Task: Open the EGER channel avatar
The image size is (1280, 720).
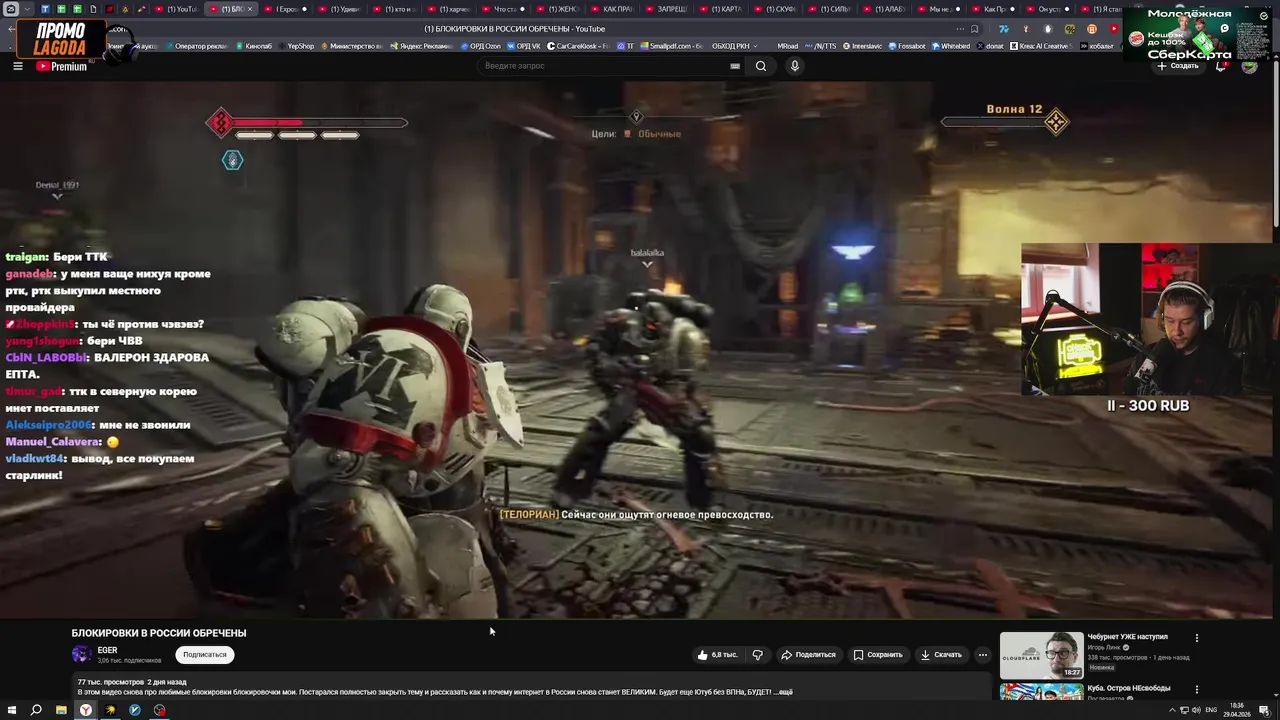Action: [81, 655]
